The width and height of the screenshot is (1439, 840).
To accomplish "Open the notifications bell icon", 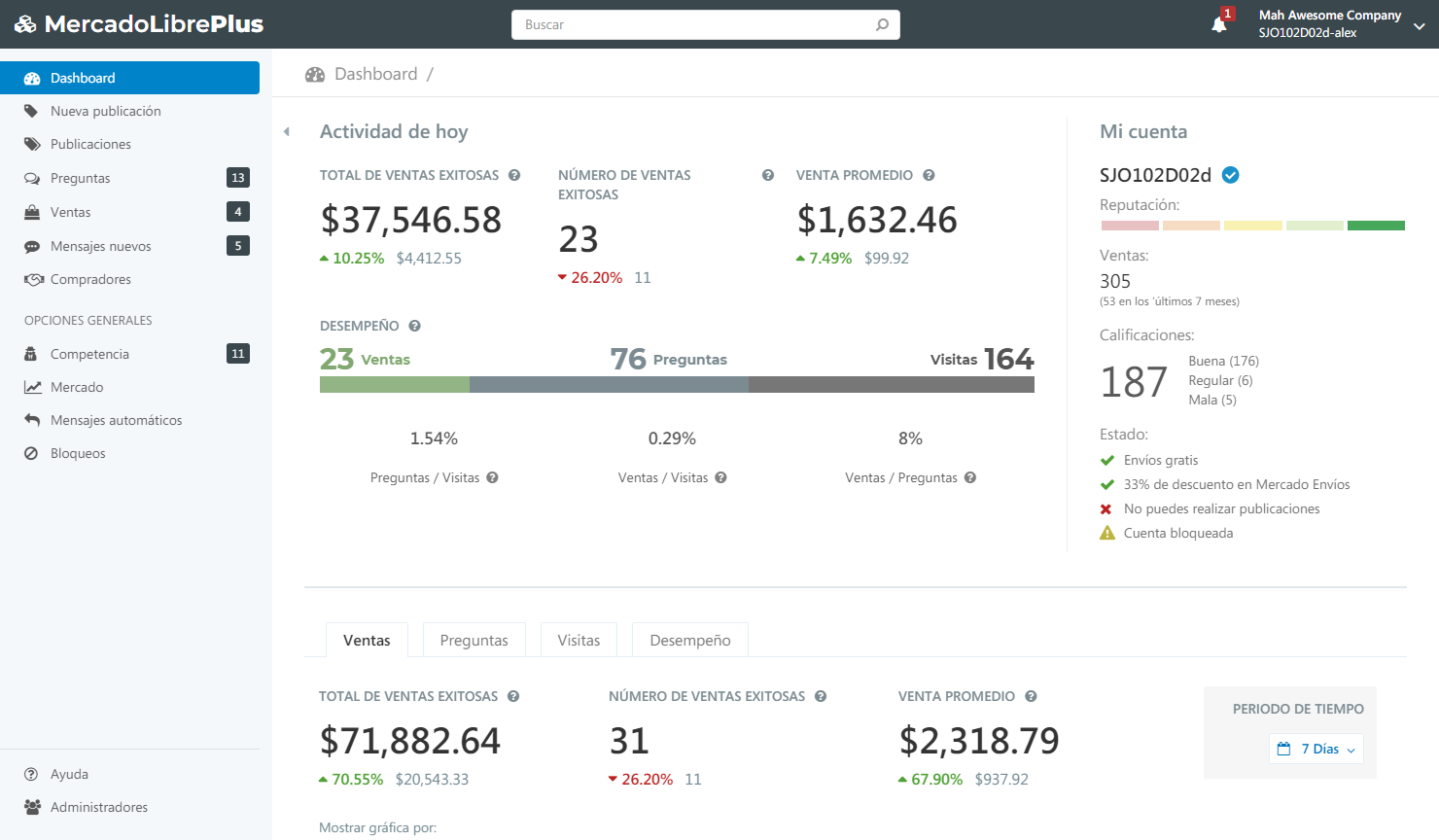I will [1219, 24].
